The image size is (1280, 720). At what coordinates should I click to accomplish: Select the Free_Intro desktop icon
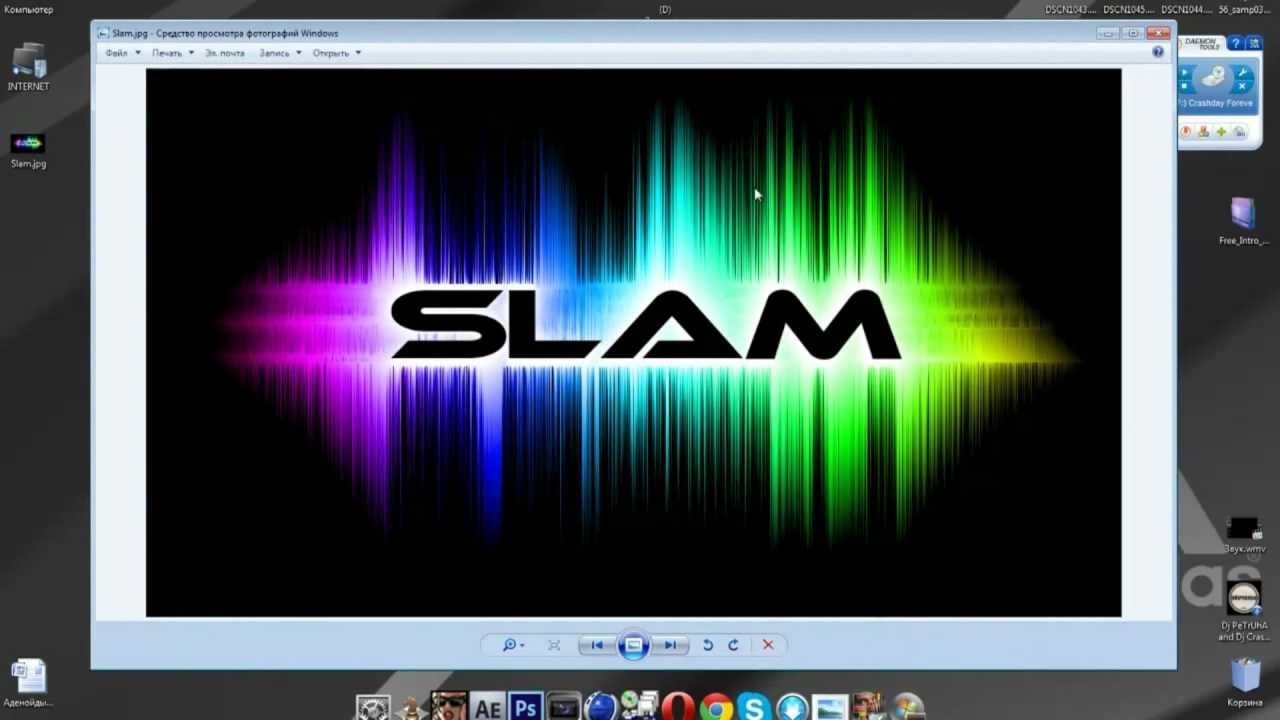[1243, 221]
